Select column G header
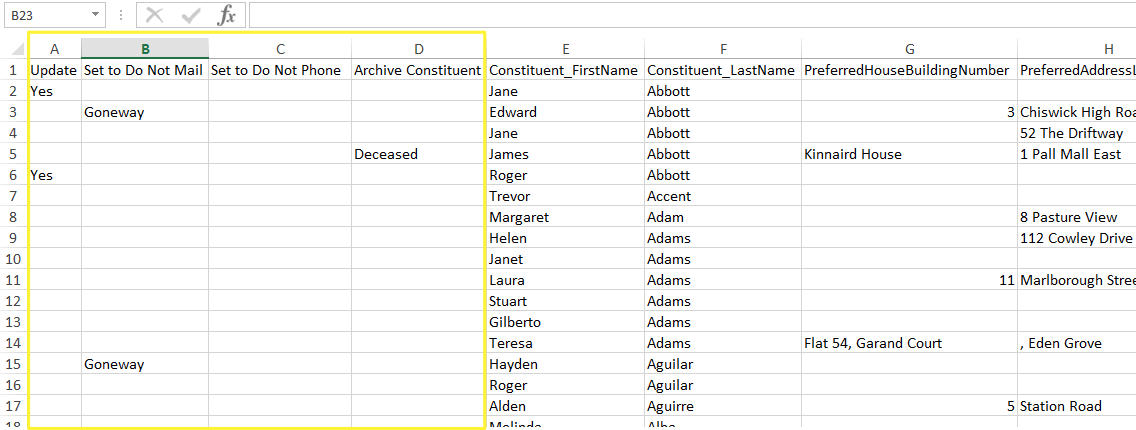This screenshot has height=430, width=1136. pos(909,49)
